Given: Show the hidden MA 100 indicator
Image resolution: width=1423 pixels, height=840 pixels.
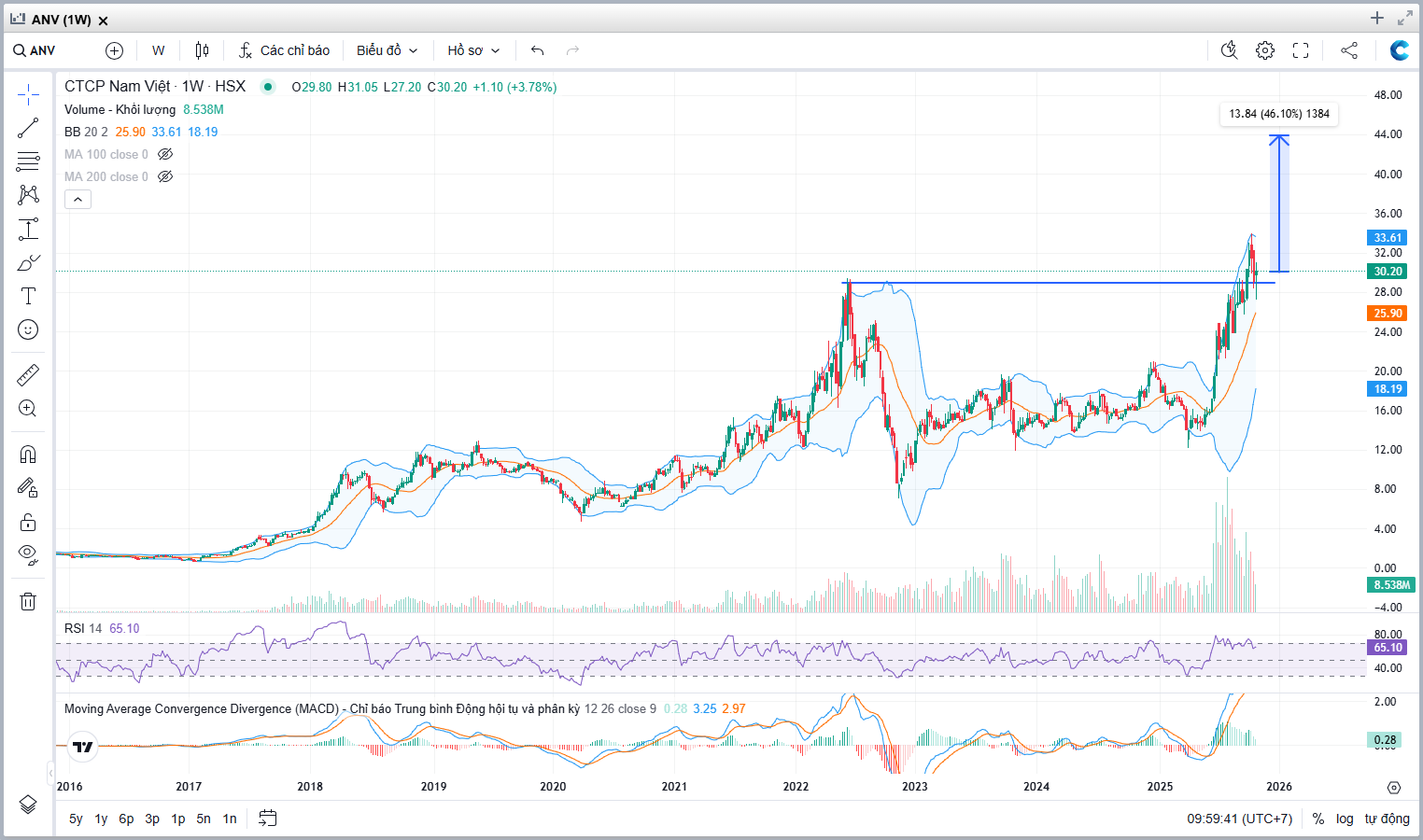Looking at the screenshot, I should point(165,154).
